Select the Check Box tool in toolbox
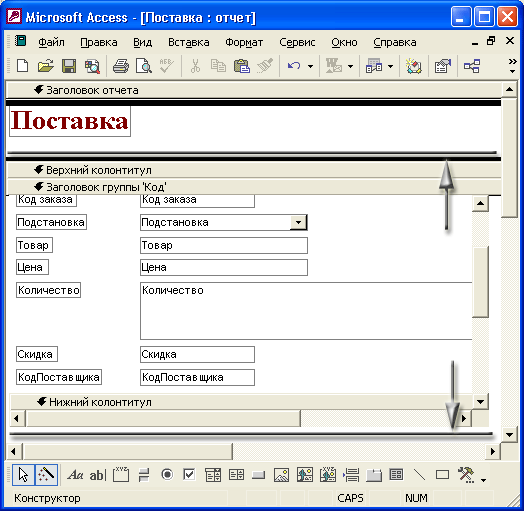Image resolution: width=524 pixels, height=511 pixels. (189, 474)
